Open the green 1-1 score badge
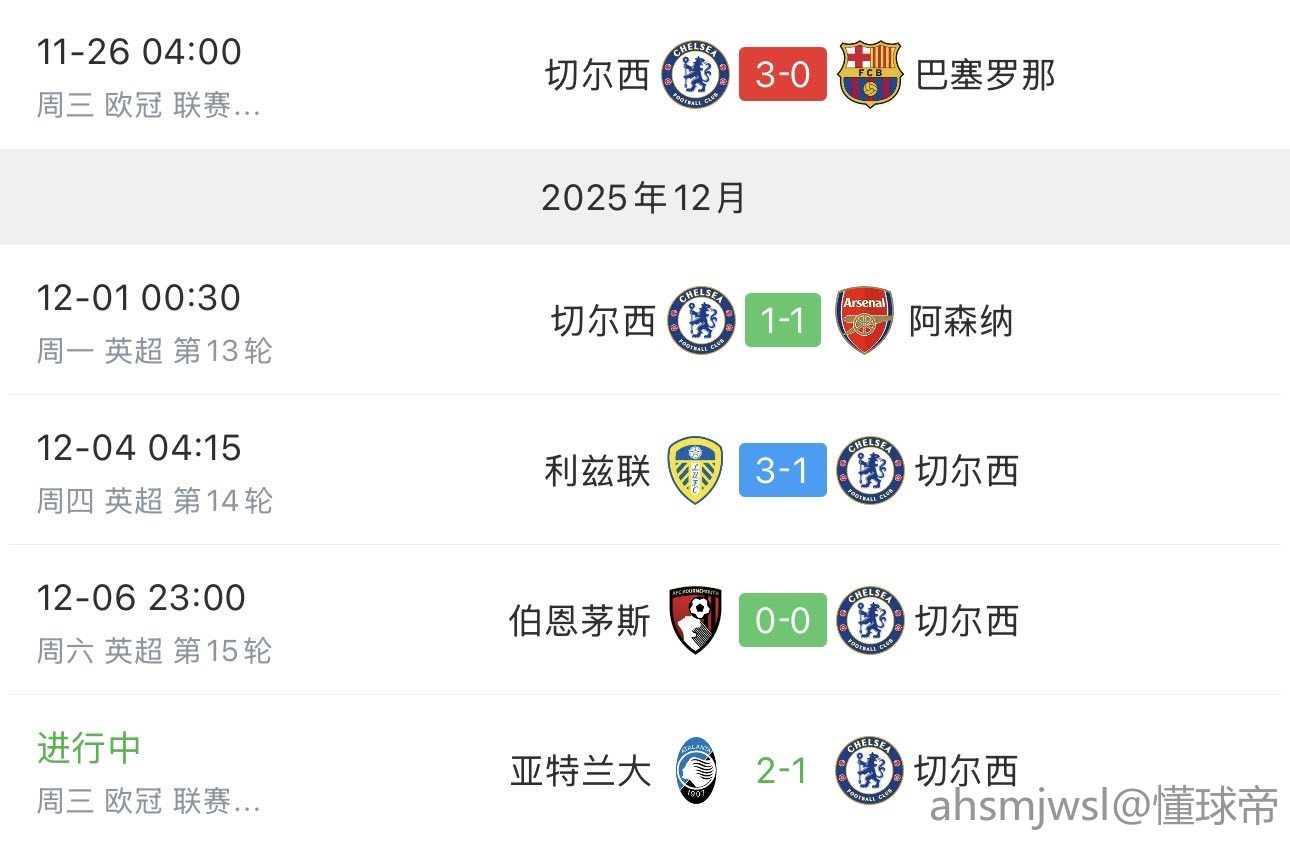 coord(783,321)
